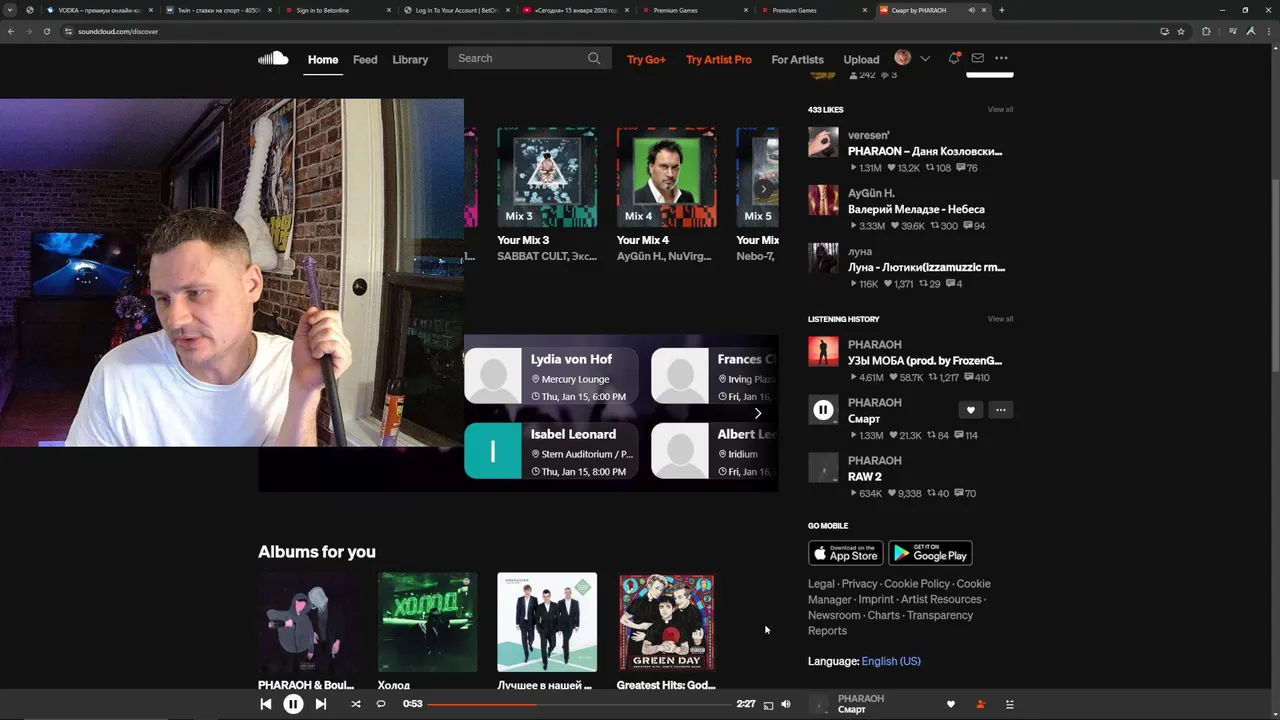The width and height of the screenshot is (1280, 720).
Task: Open RAW 2 track in listening history
Action: click(x=865, y=477)
